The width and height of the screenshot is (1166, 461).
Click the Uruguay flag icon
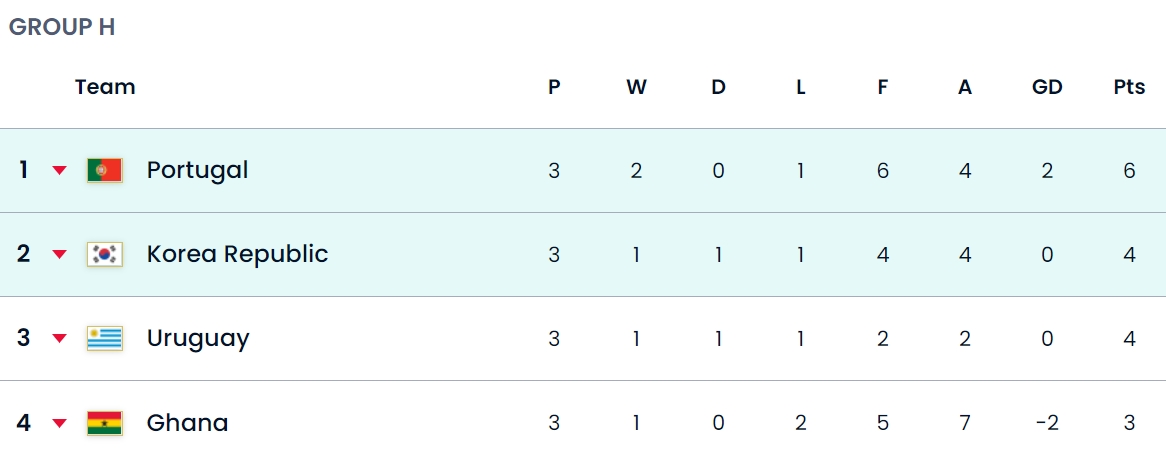click(x=104, y=338)
